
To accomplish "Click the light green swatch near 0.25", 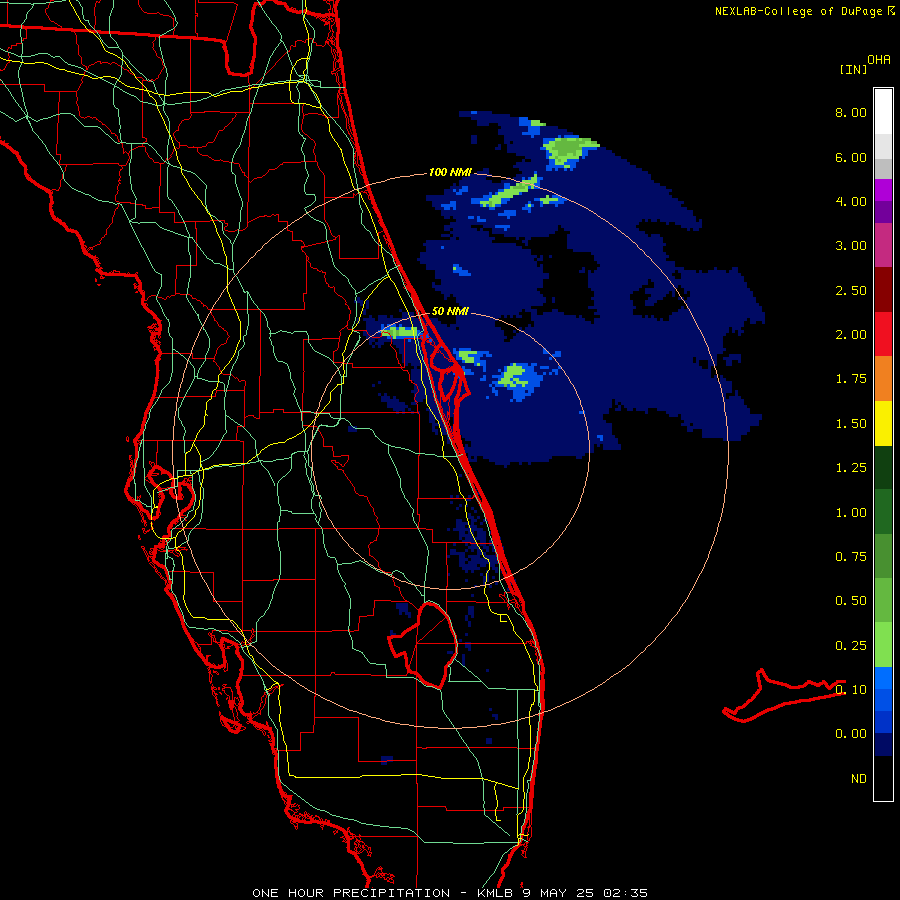I will (883, 645).
